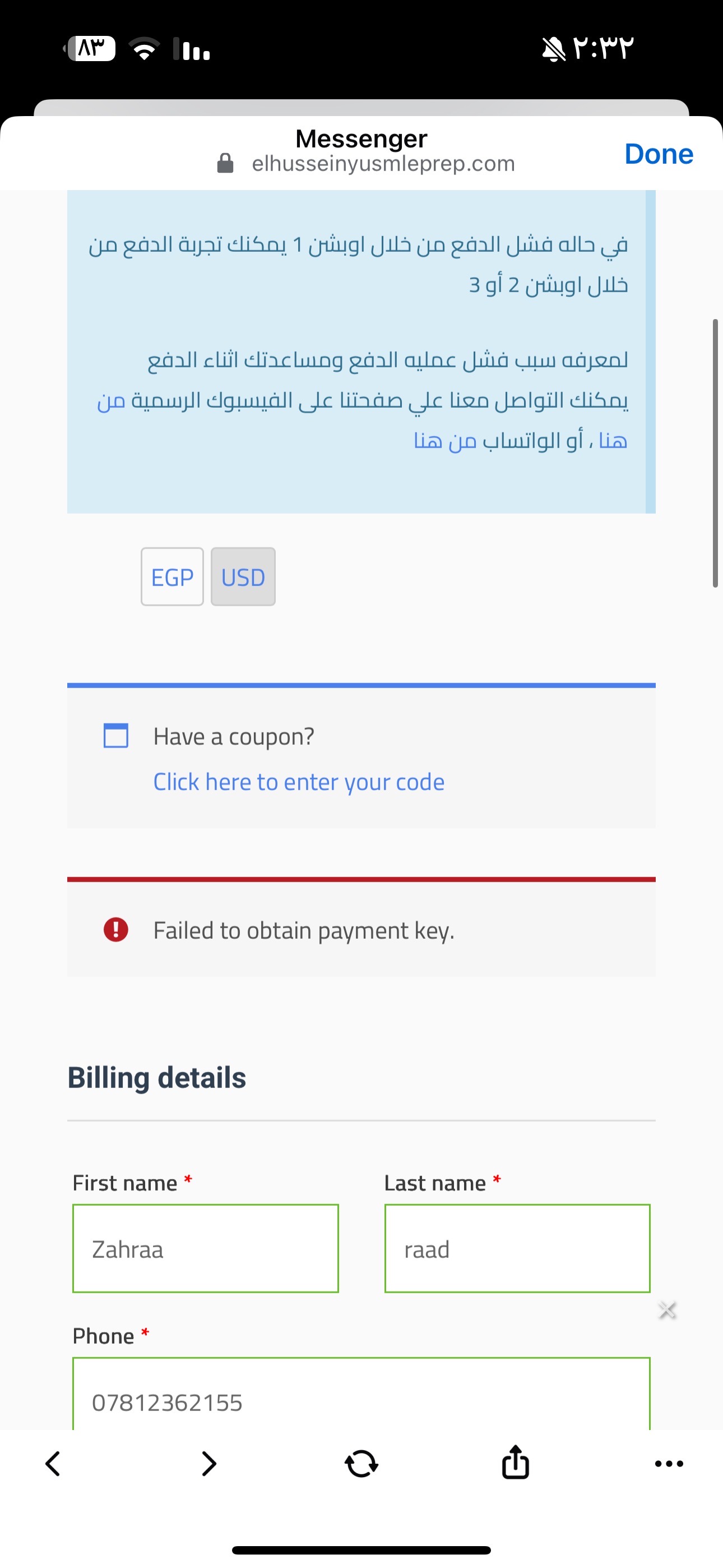Screen dimensions: 723x1568
Task: Tap the Wi-Fi status icon
Action: (143, 49)
